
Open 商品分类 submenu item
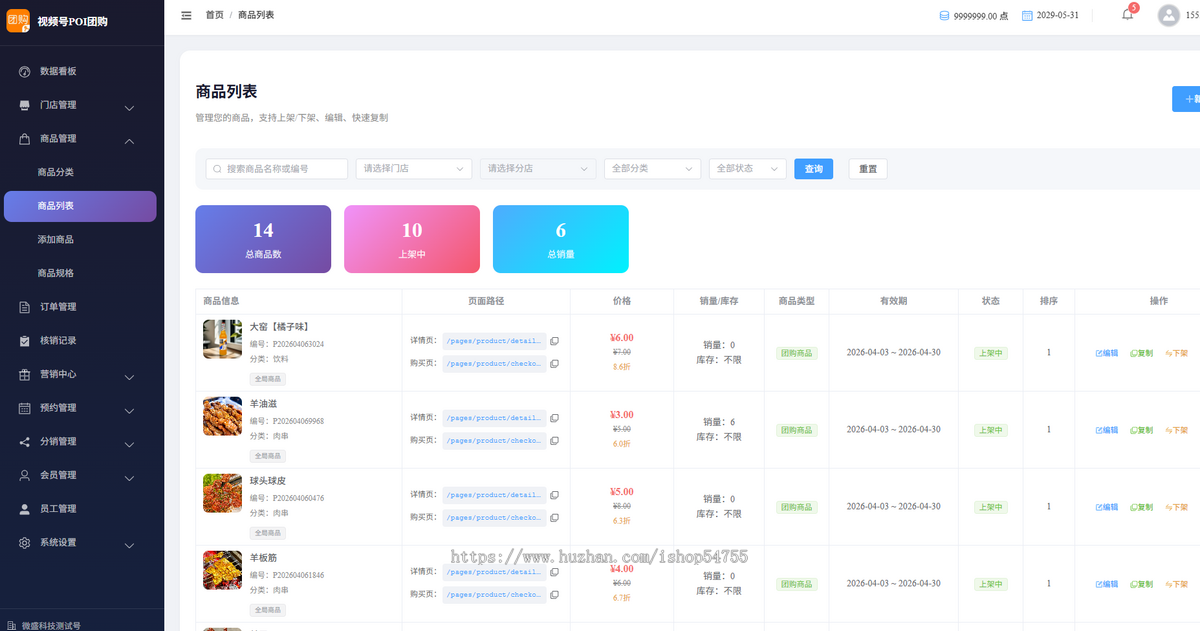point(80,172)
